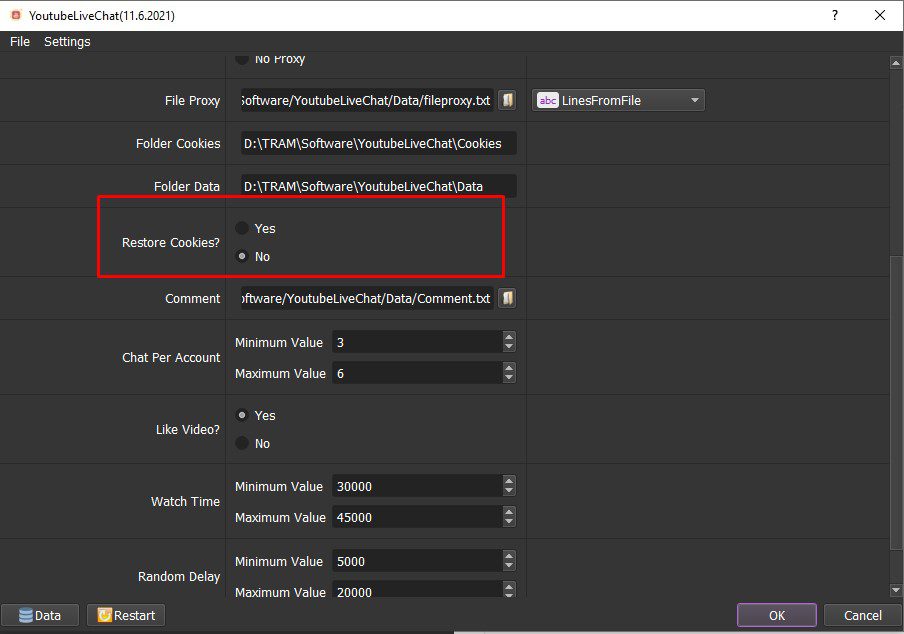904x634 pixels.
Task: Click the Random Delay label
Action: coord(179,576)
